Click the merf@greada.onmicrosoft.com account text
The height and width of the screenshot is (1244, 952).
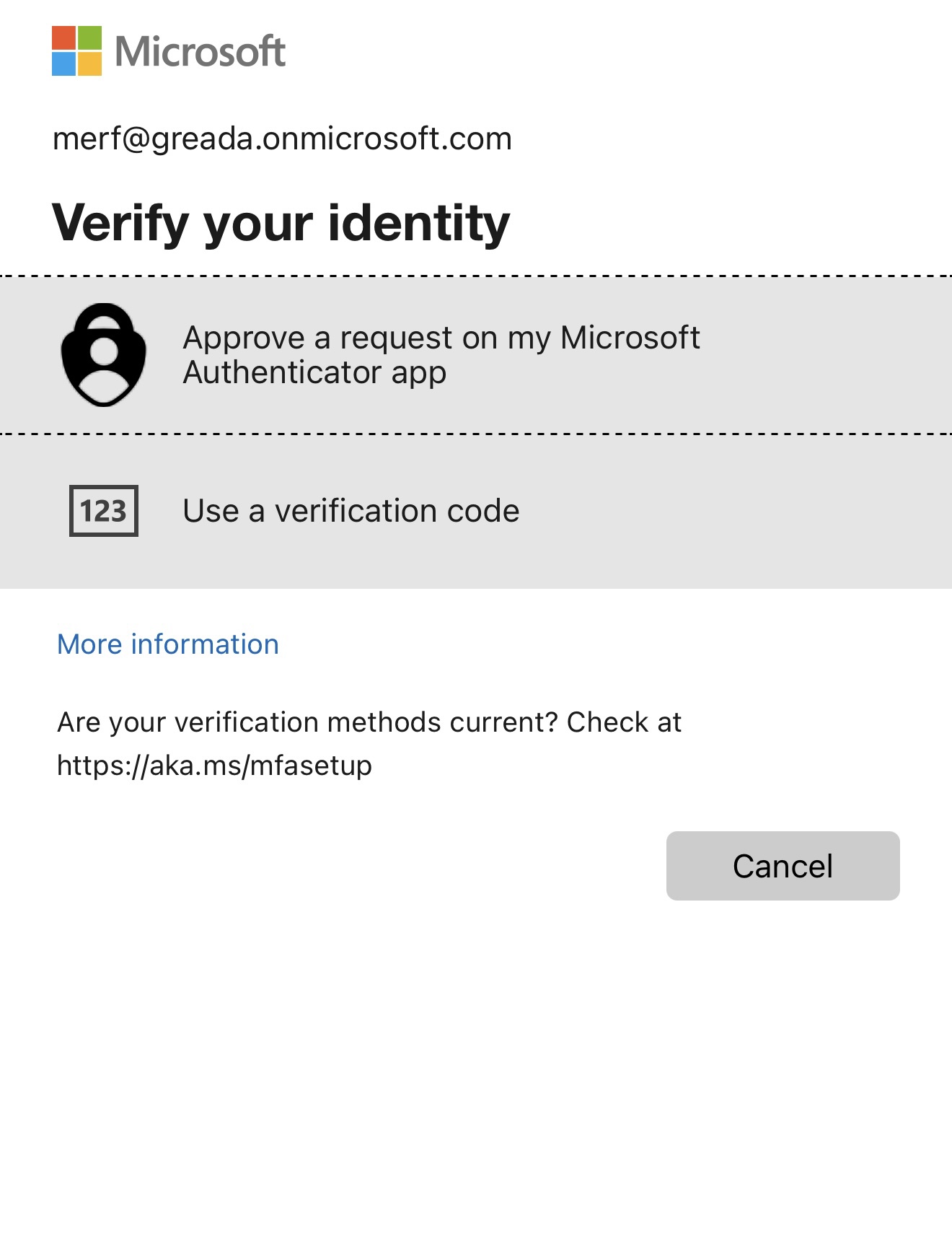coord(282,139)
